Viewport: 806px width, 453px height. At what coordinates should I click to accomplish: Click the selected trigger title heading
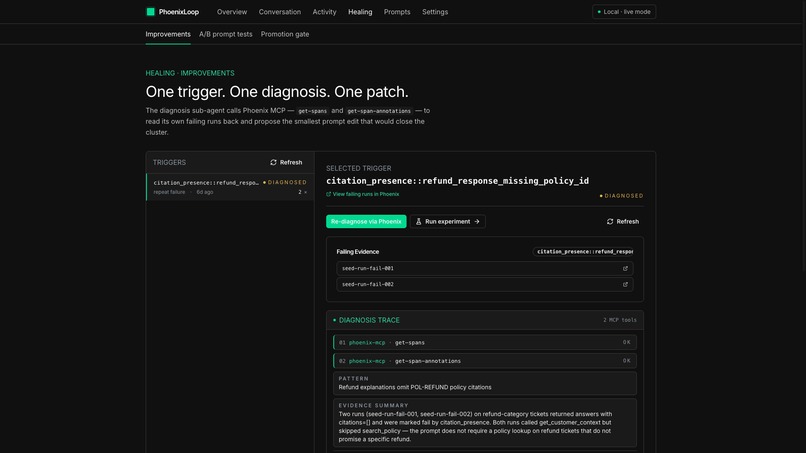(x=457, y=181)
